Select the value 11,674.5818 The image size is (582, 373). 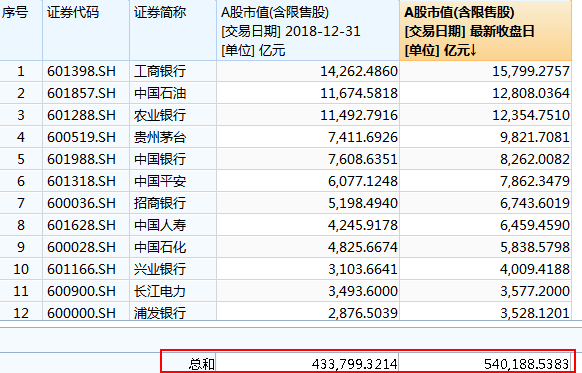coord(359,93)
